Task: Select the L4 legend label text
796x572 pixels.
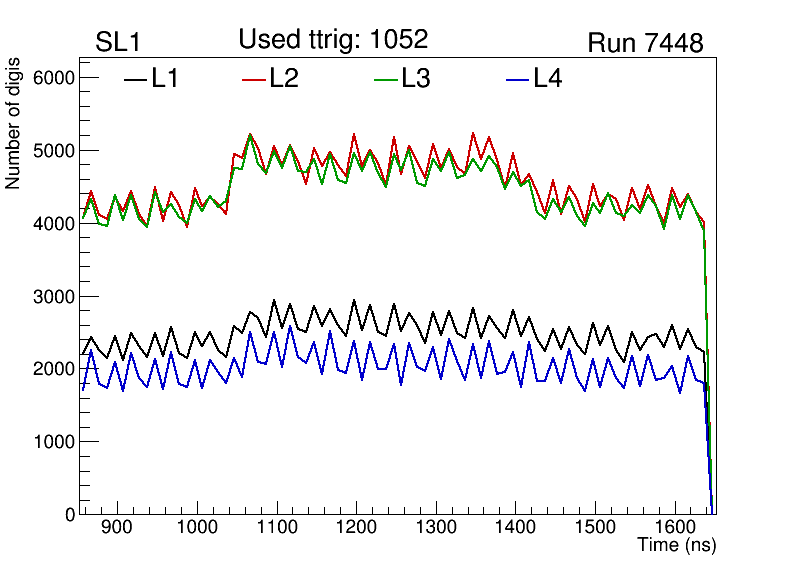Action: tap(547, 79)
